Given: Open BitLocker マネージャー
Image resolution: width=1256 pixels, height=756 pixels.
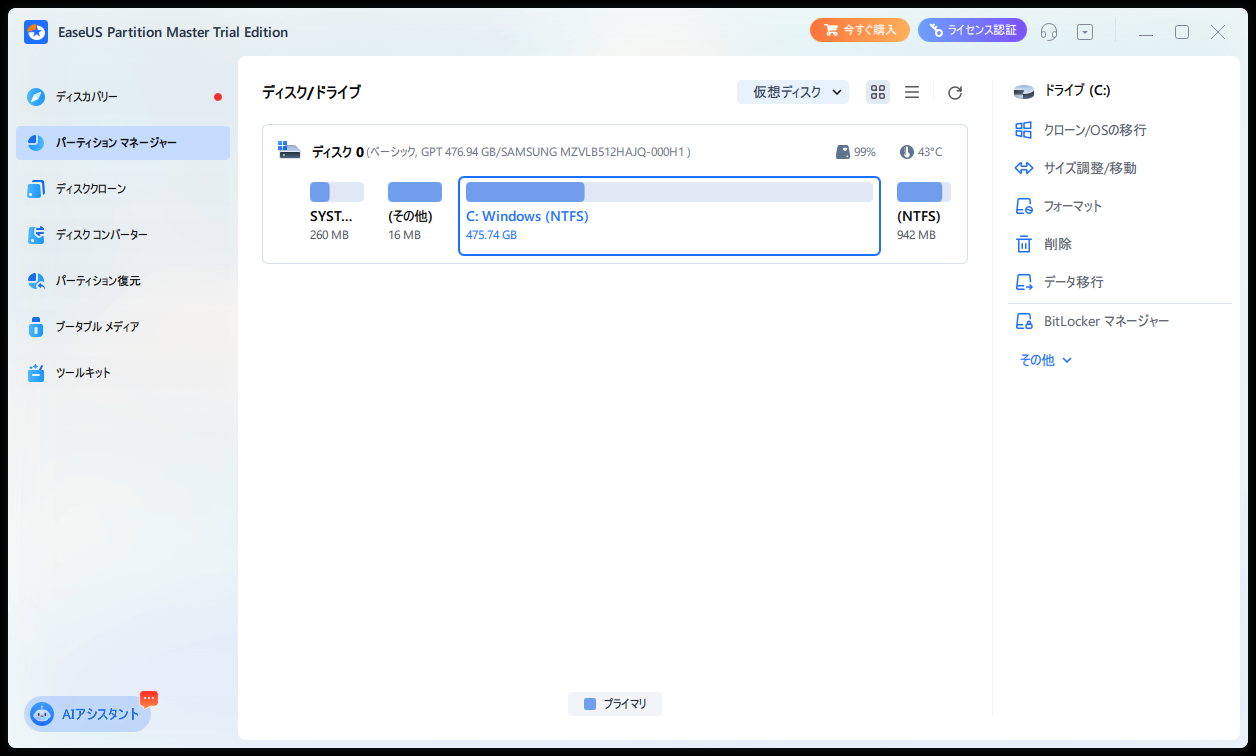Looking at the screenshot, I should click(1106, 321).
